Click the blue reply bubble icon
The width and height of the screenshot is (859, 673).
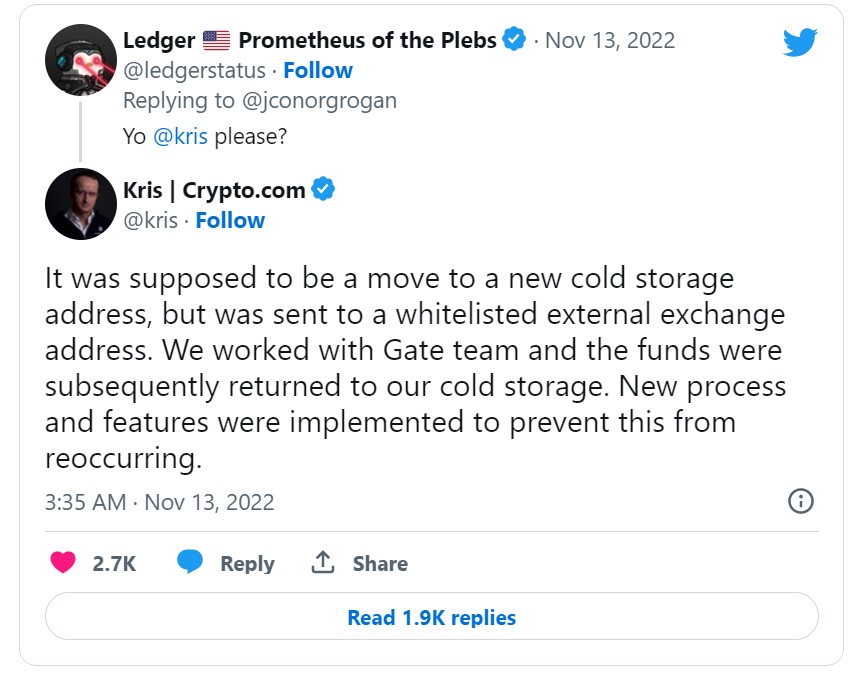pos(190,562)
